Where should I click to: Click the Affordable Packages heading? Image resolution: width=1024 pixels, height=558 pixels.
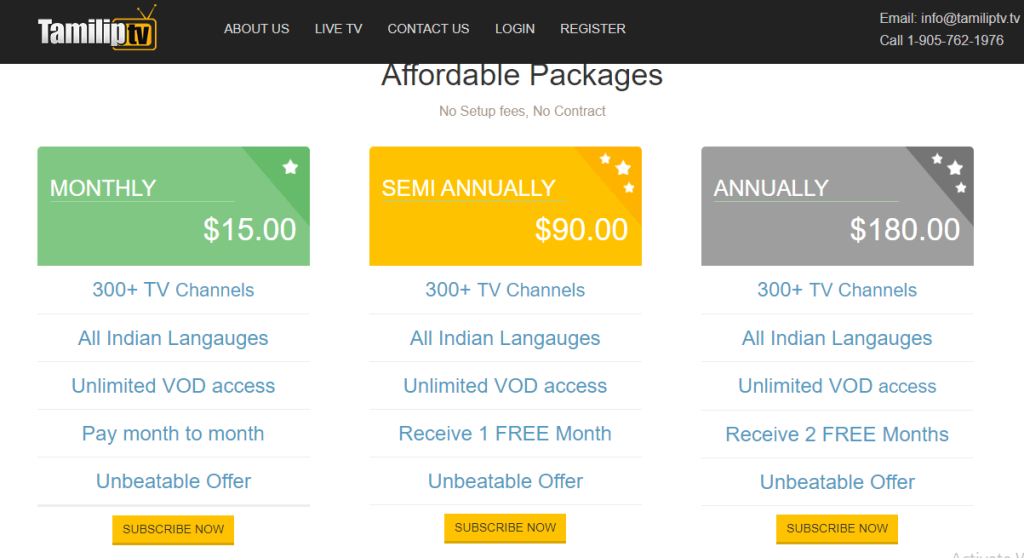pyautogui.click(x=521, y=76)
